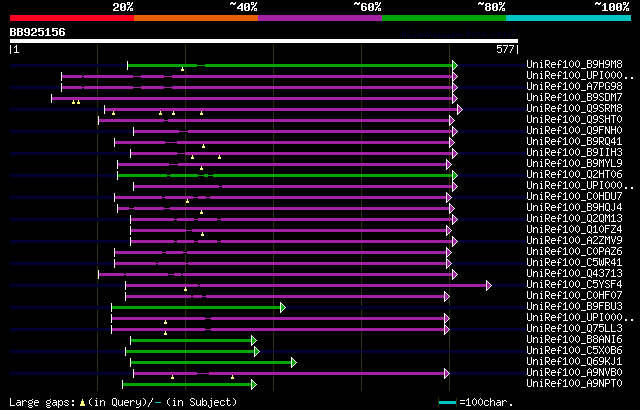Screen dimensions: 640x410
Task: Click the yellow gap marker under Q75LL3 alignment
Action: tap(165, 333)
